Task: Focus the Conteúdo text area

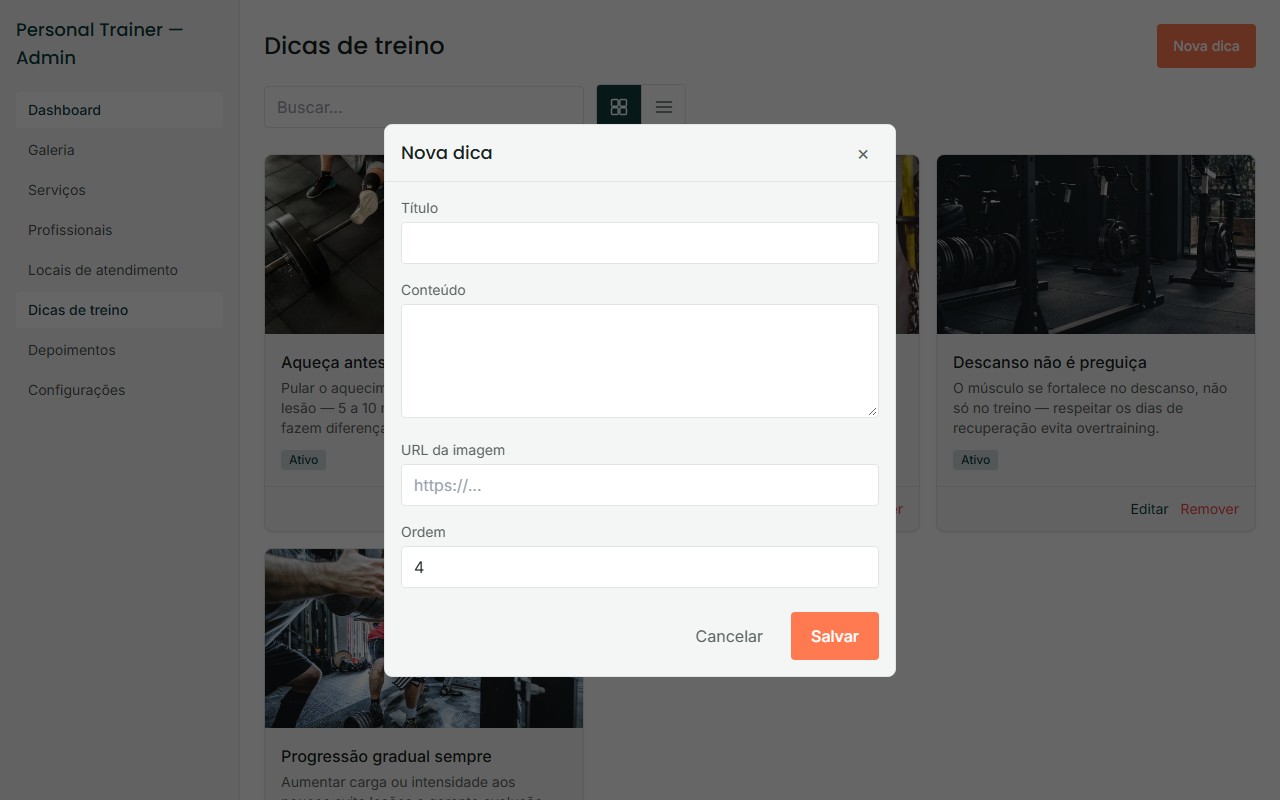Action: click(x=640, y=361)
